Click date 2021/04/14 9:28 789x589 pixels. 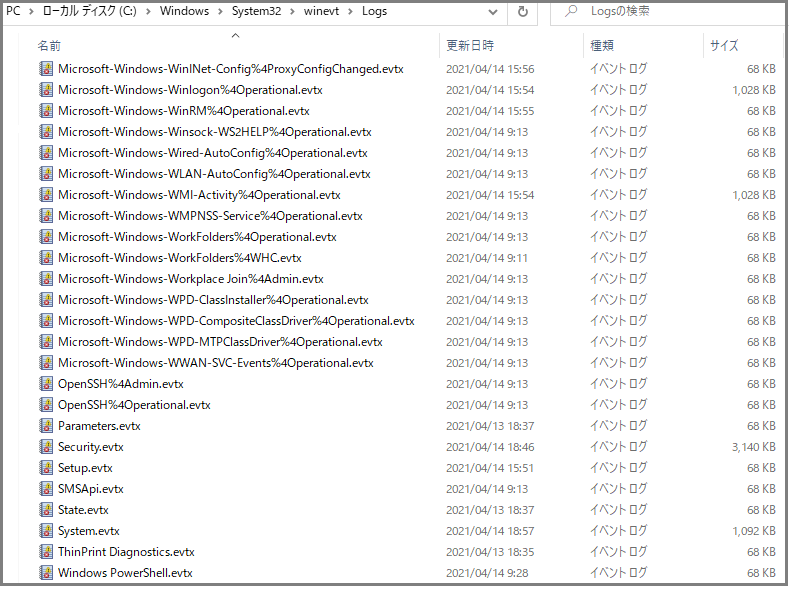(x=487, y=573)
